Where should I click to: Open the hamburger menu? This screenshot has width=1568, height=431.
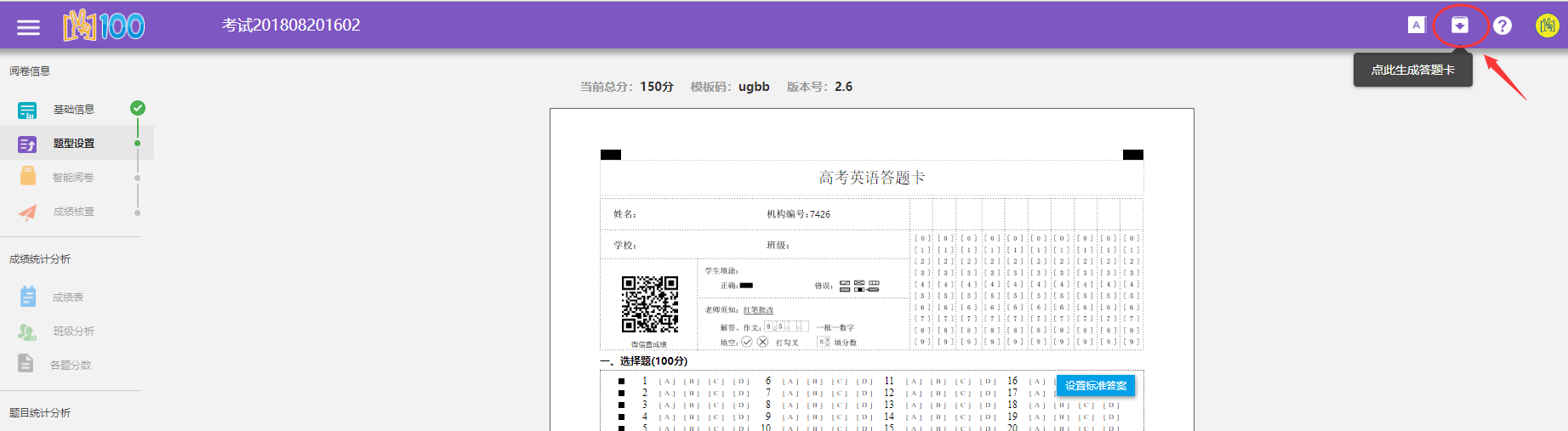click(28, 27)
